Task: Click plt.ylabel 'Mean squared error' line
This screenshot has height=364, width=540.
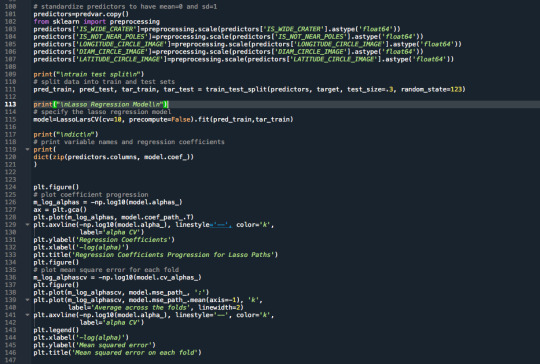Action: pos(94,345)
